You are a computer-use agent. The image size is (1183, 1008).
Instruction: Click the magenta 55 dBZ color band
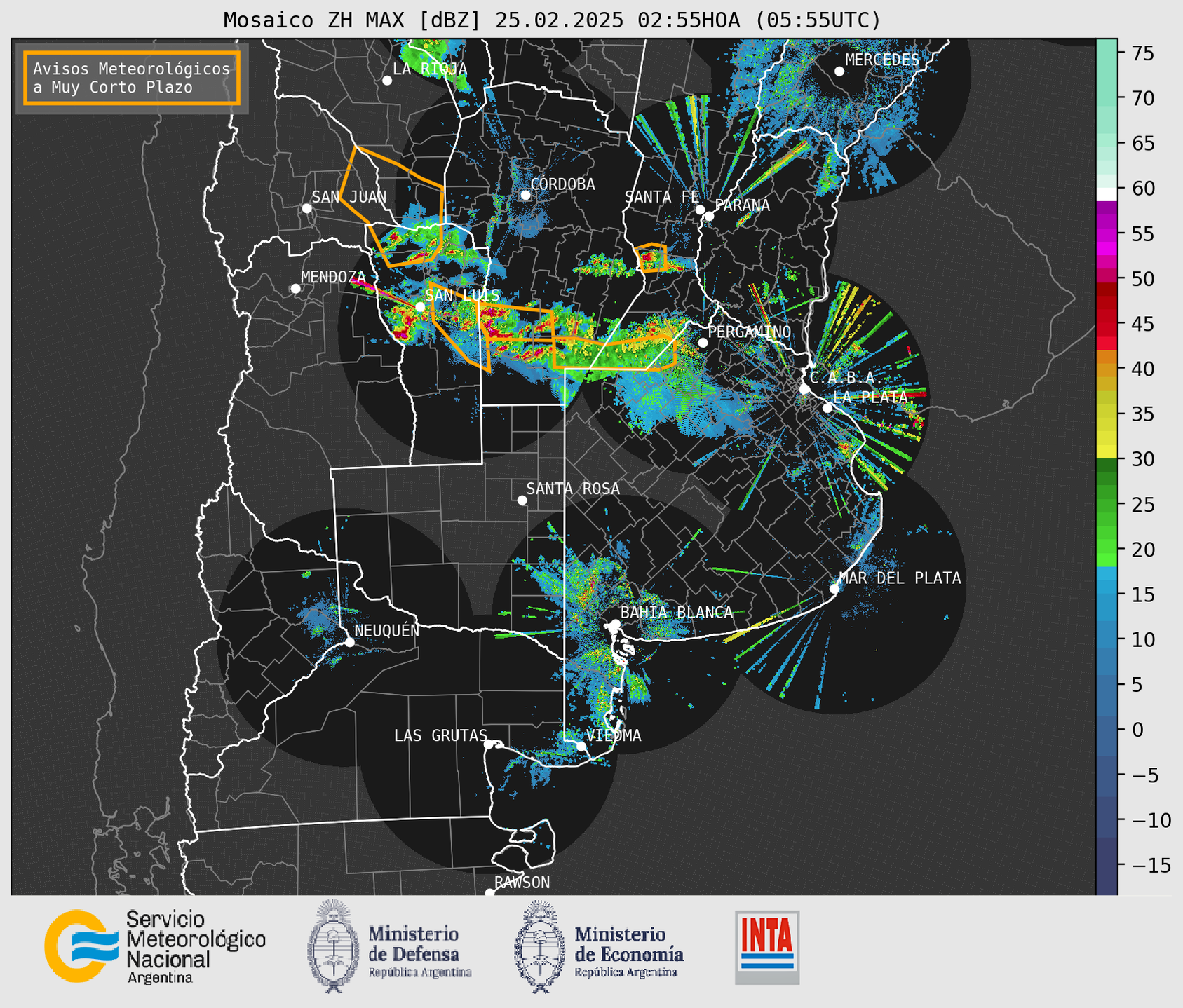(x=1107, y=234)
